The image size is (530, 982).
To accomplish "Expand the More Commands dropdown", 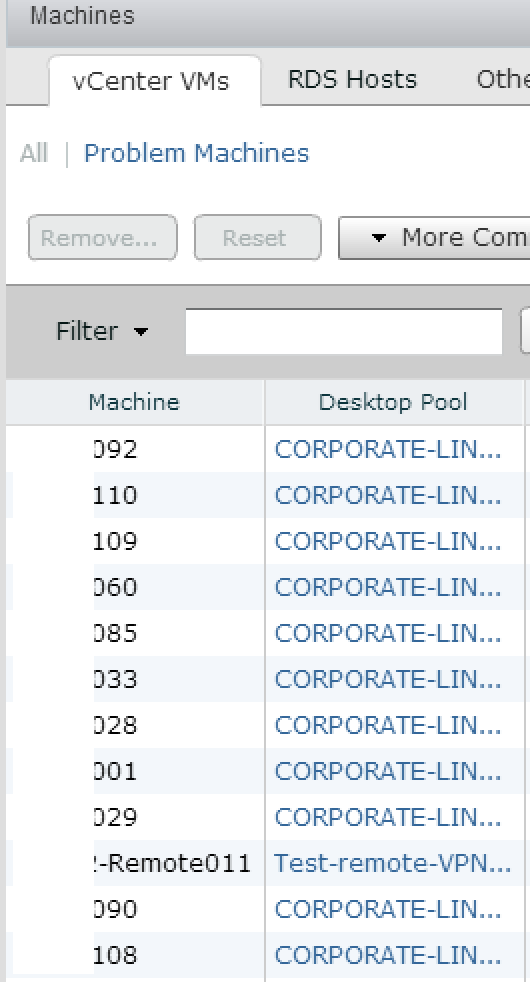I will [434, 237].
